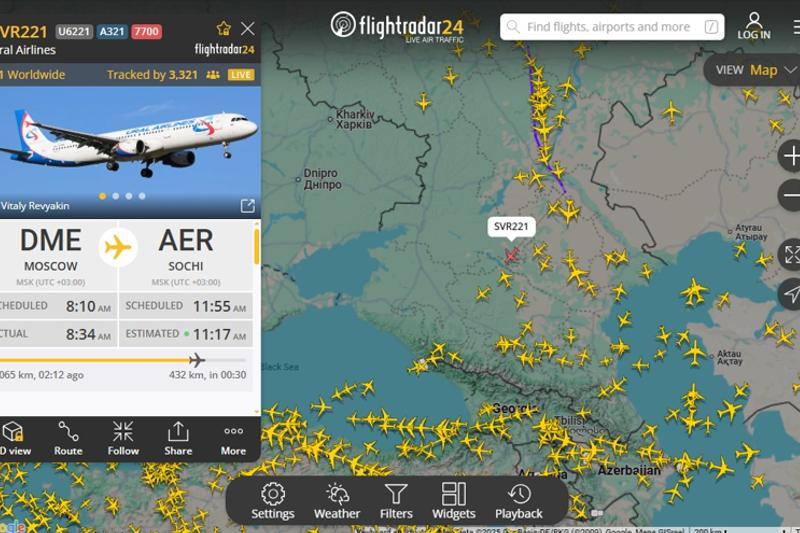Image resolution: width=800 pixels, height=533 pixels.
Task: Add SVR221 to favorites with star icon
Action: [x=223, y=29]
